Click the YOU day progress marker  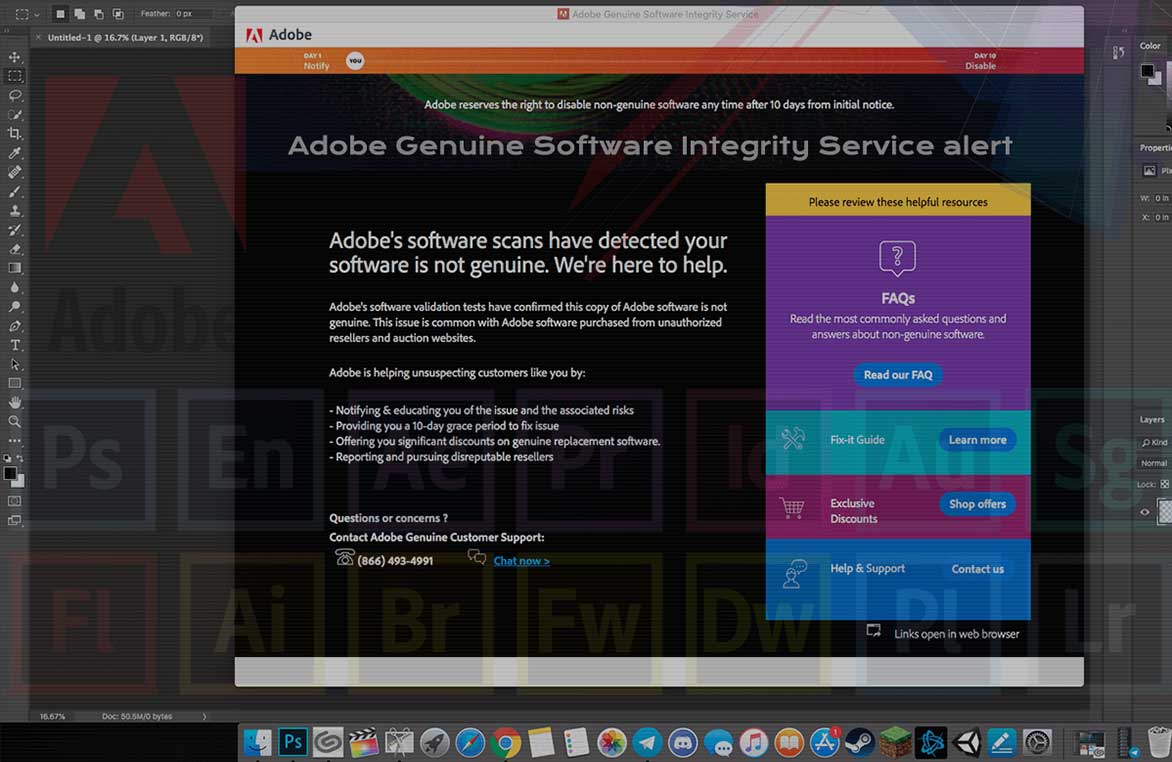[x=355, y=61]
